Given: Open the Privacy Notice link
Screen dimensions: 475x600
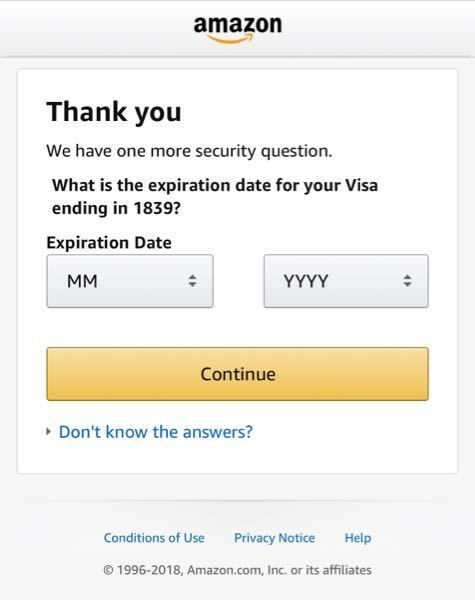Looking at the screenshot, I should tap(274, 538).
